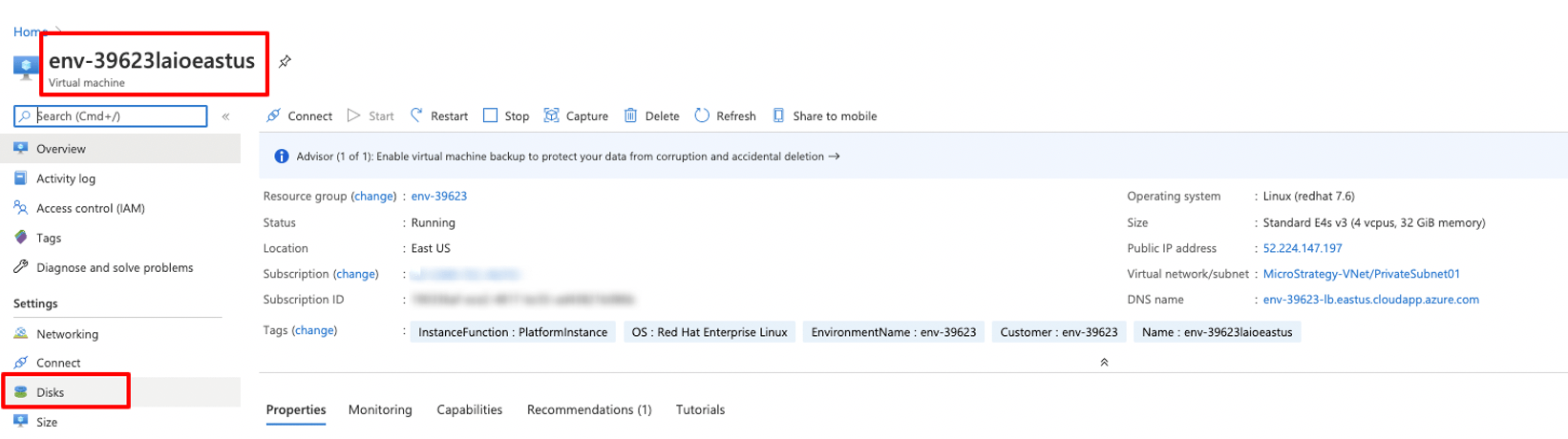Click the Delete trash can icon
The image size is (1568, 439).
630,115
